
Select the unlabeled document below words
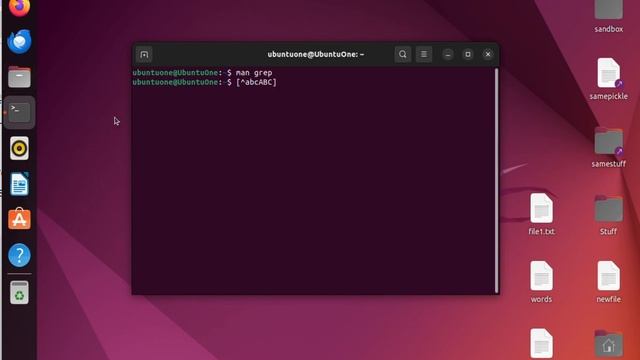pyautogui.click(x=541, y=344)
